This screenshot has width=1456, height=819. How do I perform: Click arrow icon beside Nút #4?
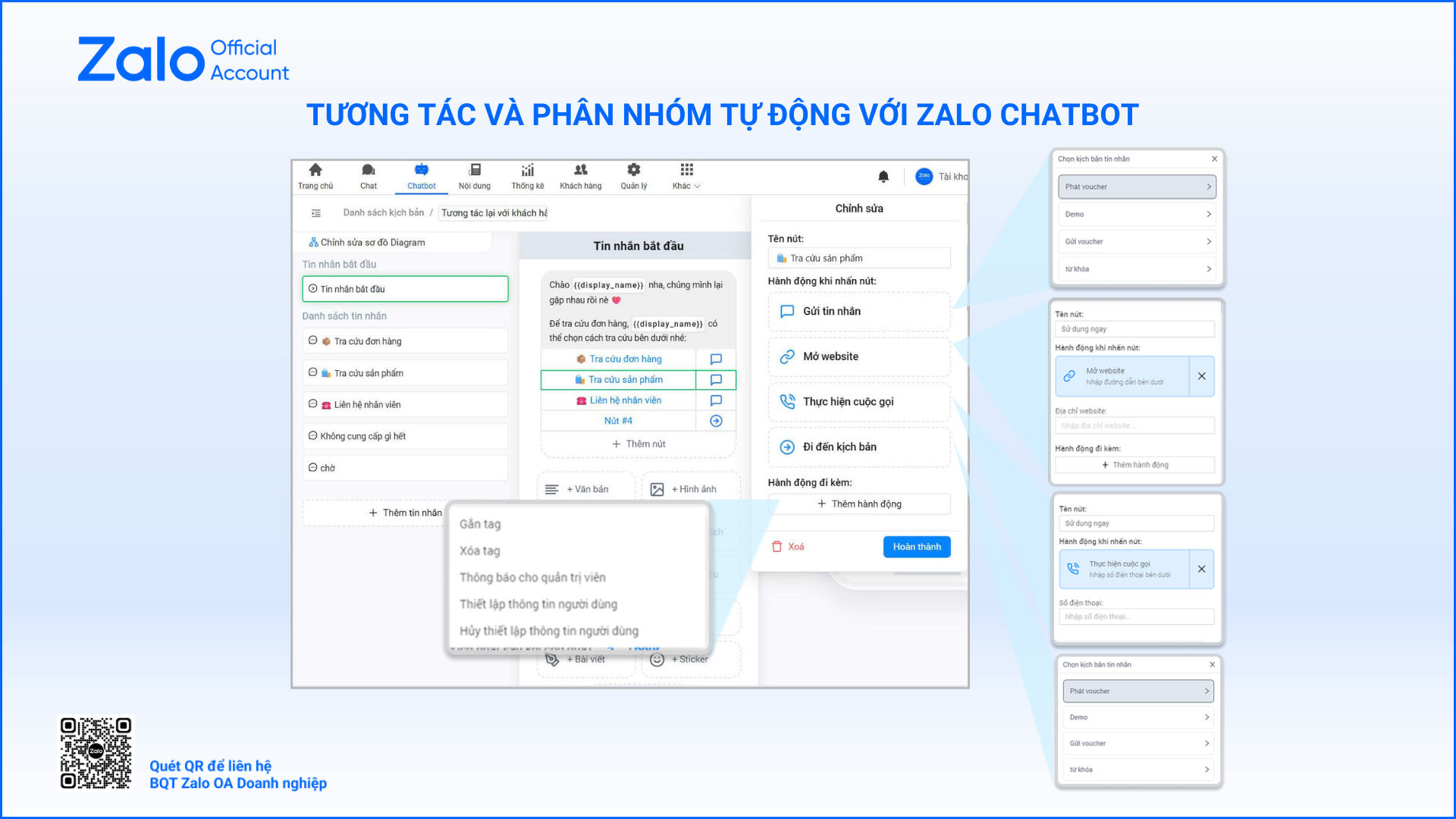pyautogui.click(x=716, y=421)
